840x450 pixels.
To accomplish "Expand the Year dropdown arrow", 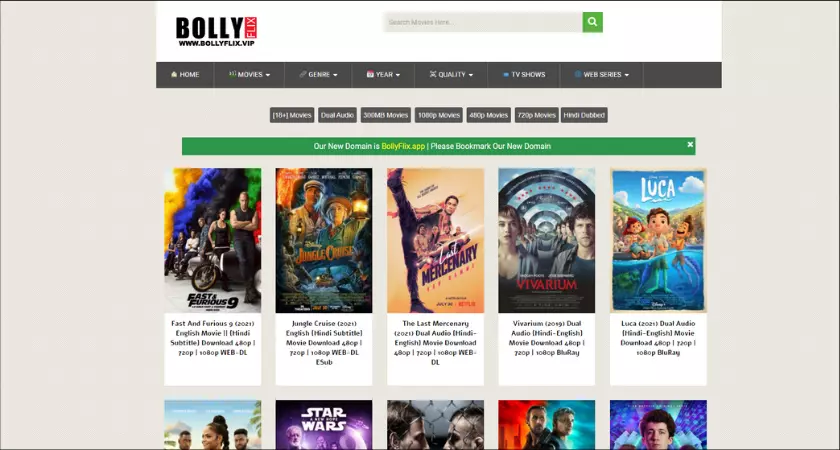I will 398,75.
